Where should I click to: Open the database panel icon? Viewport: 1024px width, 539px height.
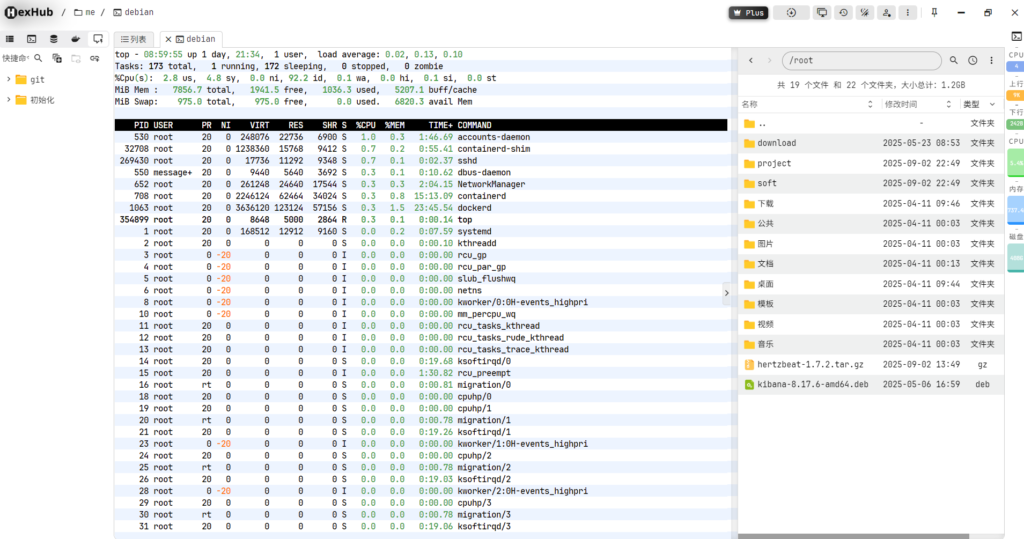pos(53,38)
